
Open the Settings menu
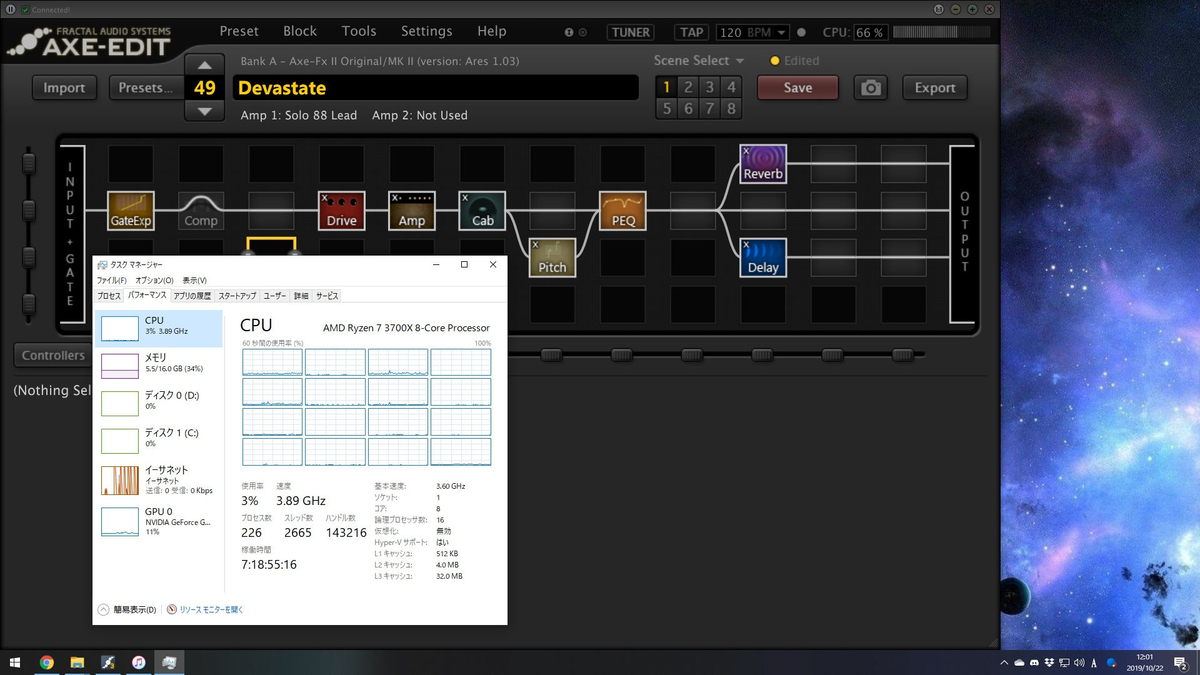click(427, 31)
